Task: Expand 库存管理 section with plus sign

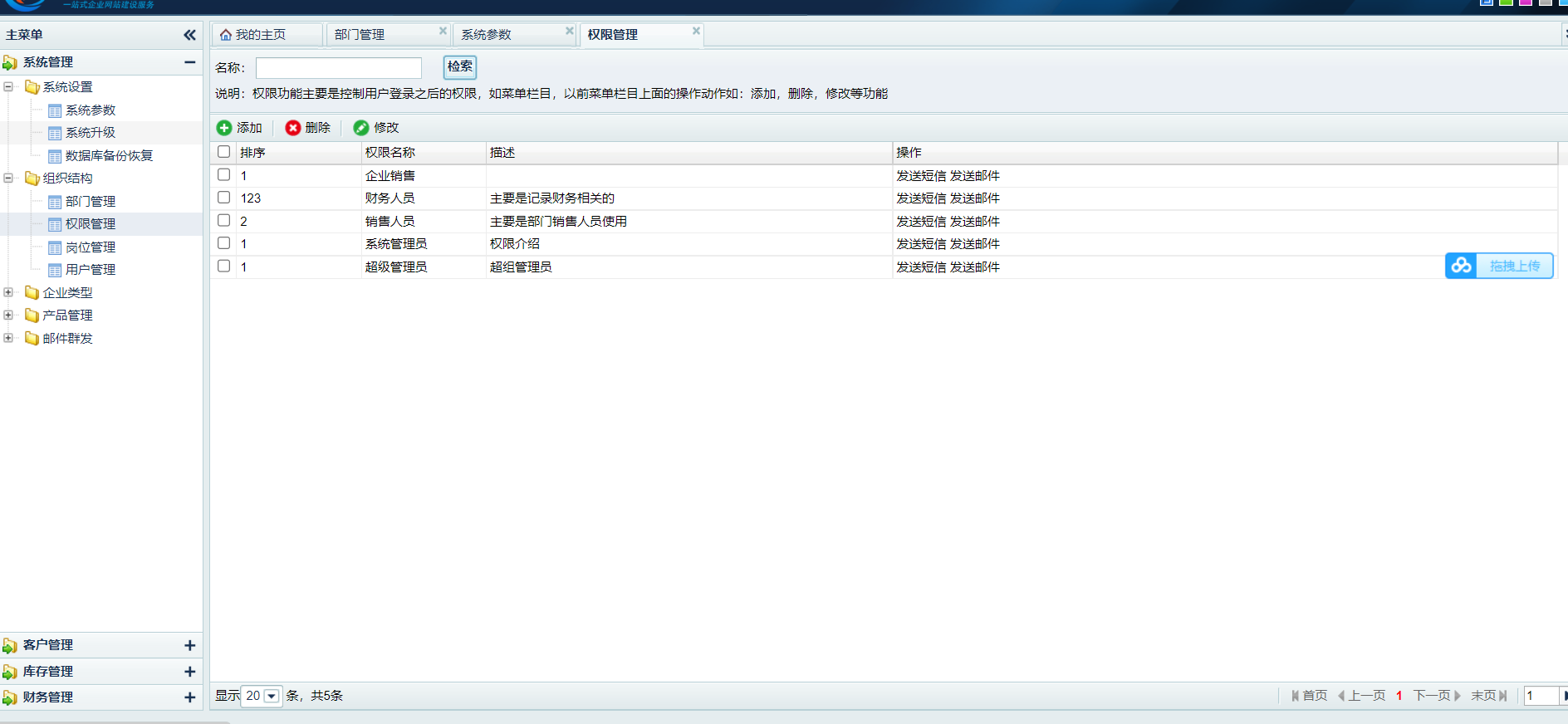Action: coord(190,672)
